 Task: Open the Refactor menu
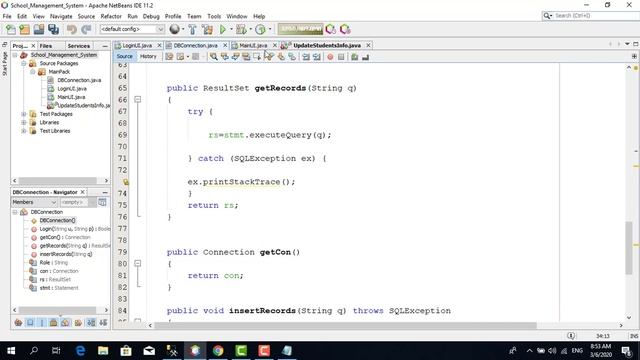coord(111,16)
